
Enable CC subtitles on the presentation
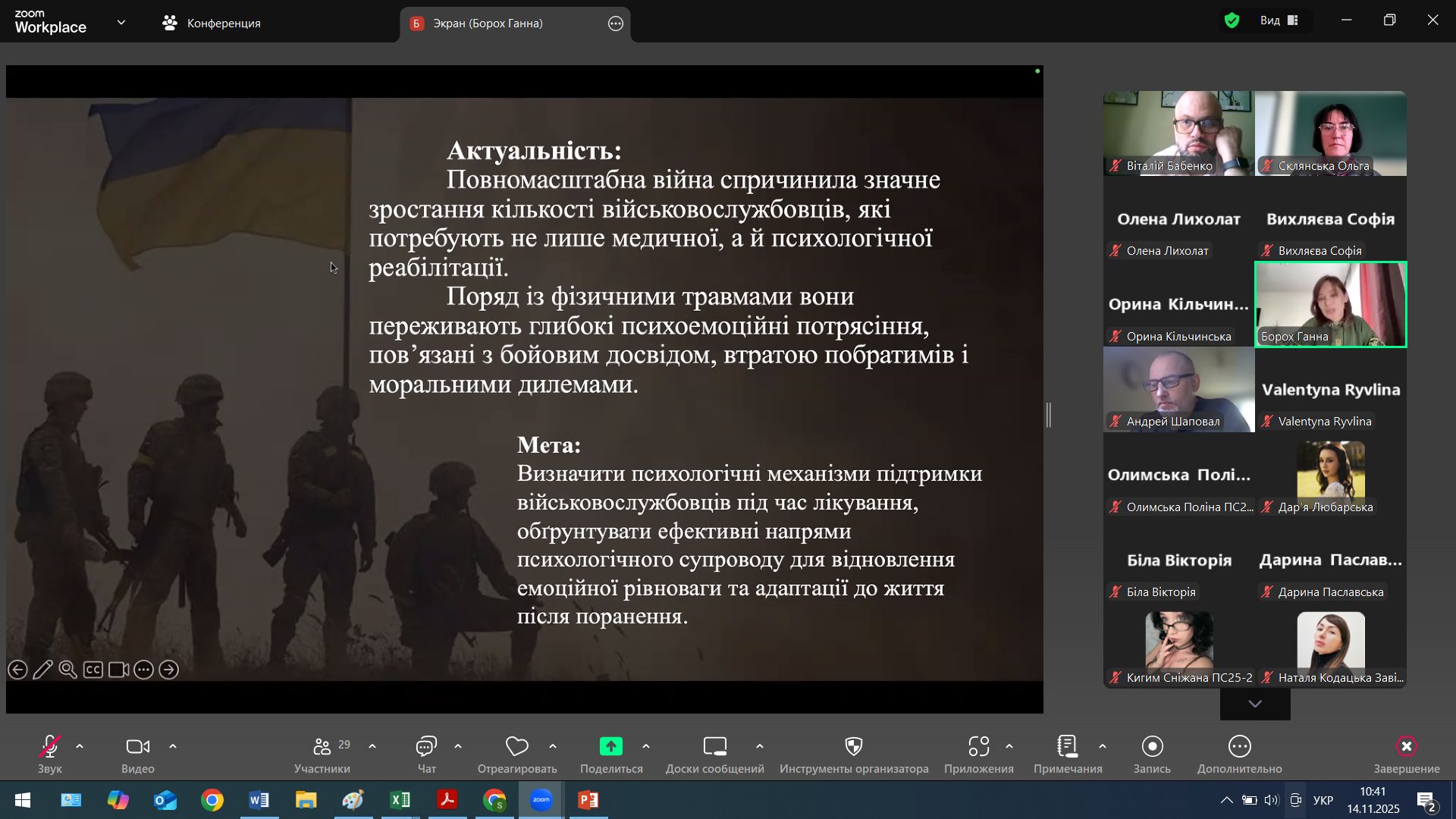[x=93, y=670]
